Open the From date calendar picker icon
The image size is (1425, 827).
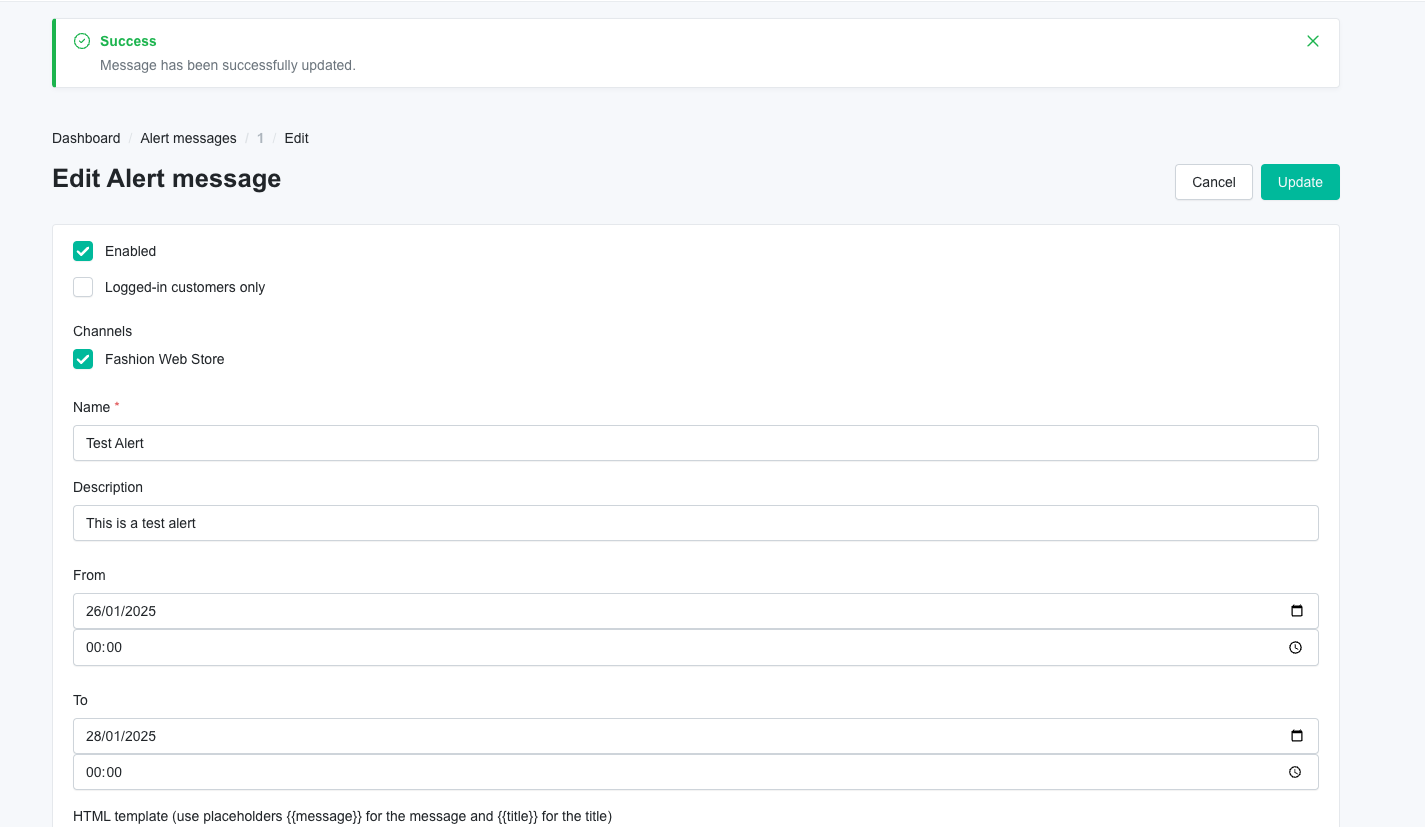pos(1296,611)
